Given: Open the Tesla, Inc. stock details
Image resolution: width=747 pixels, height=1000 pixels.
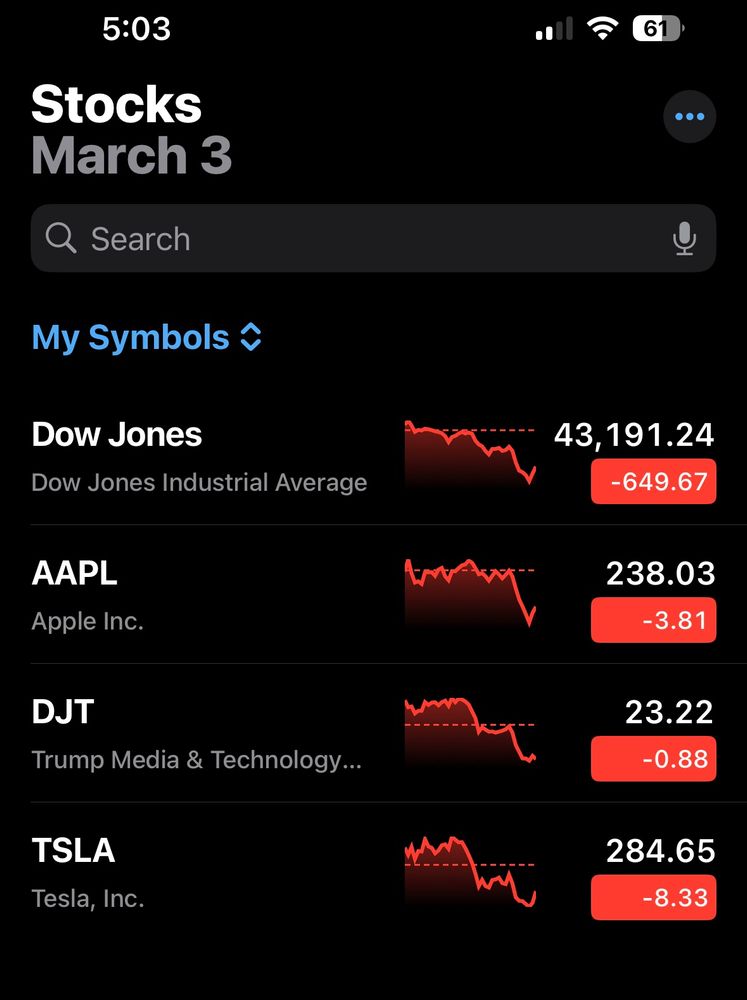Looking at the screenshot, I should [88, 874].
